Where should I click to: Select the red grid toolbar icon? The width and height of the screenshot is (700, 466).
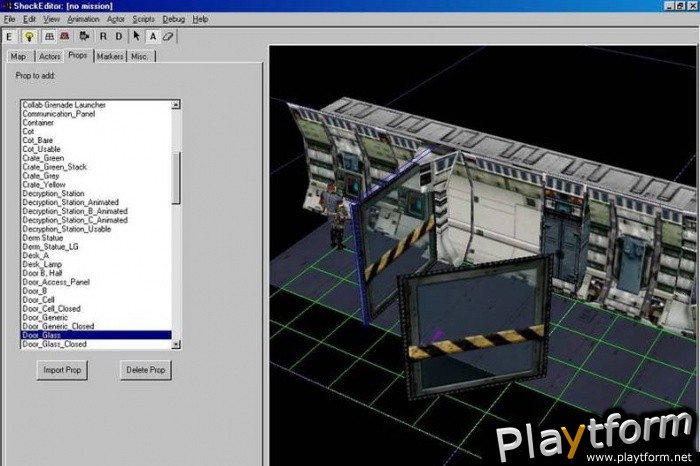[x=65, y=37]
